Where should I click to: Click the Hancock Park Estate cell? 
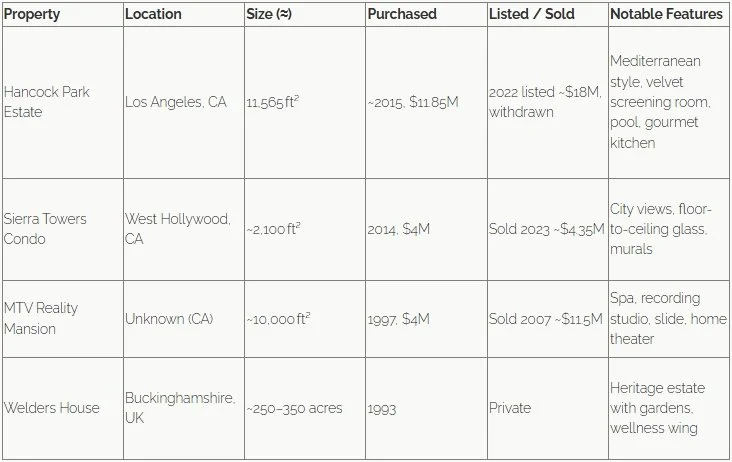pos(63,102)
